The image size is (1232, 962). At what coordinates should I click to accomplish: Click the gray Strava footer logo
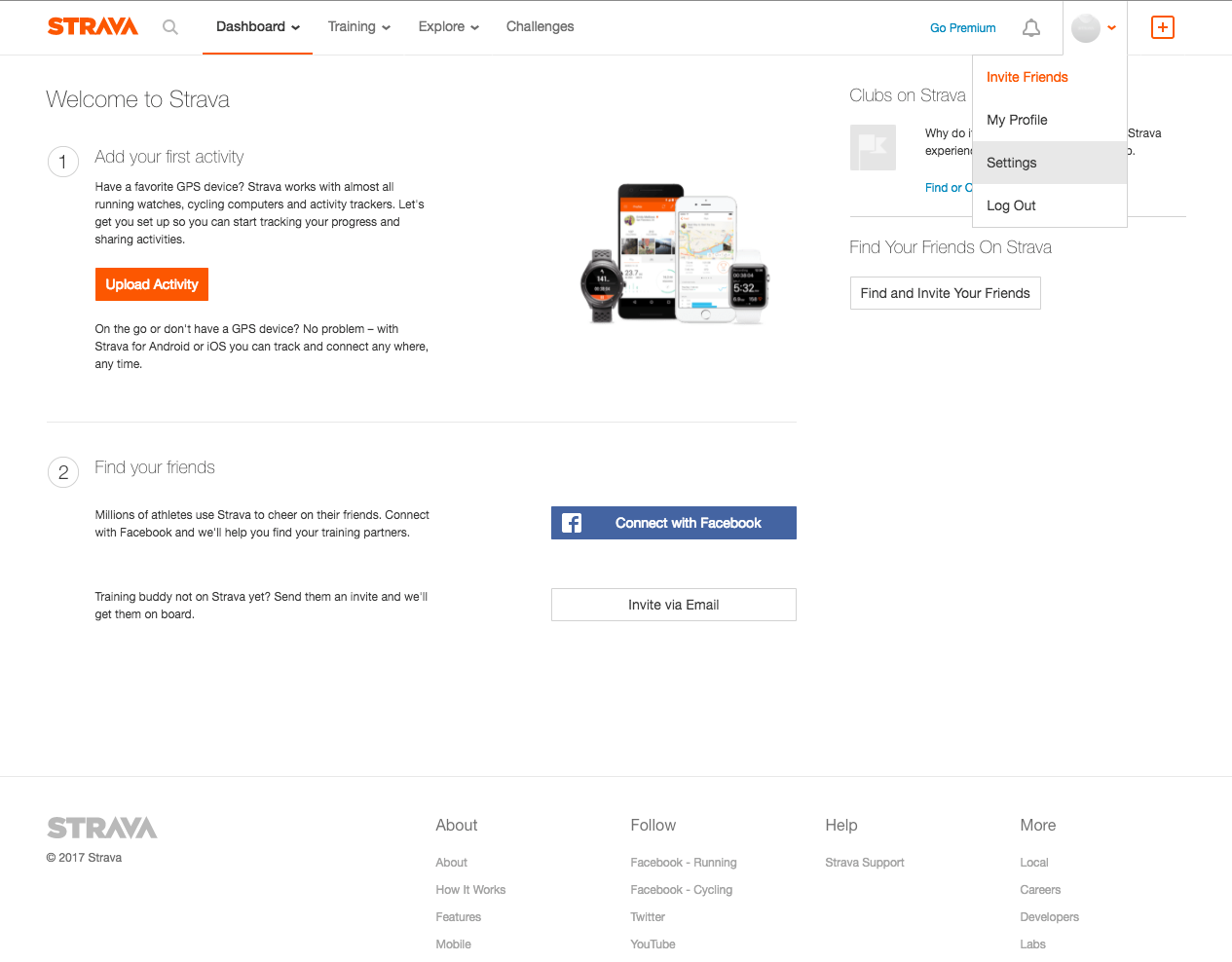pos(102,828)
